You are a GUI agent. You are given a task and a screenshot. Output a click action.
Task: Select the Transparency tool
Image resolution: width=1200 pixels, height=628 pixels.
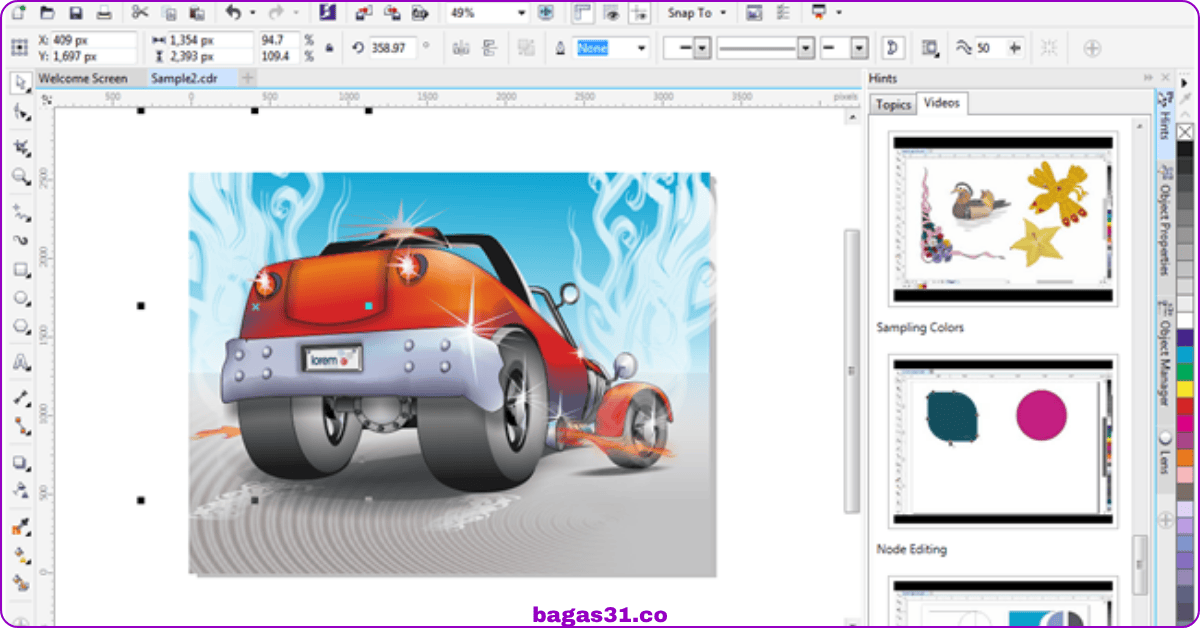(20, 490)
